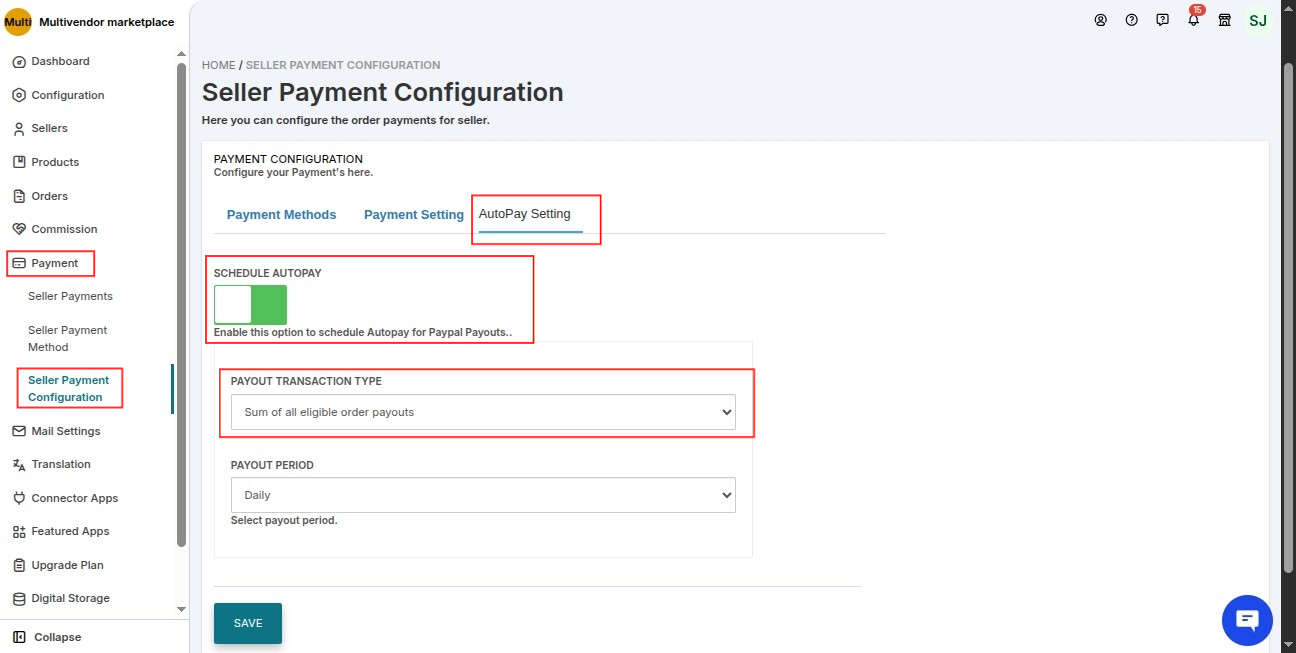Expand the Payout Period dropdown
This screenshot has height=653, width=1296.
point(483,495)
